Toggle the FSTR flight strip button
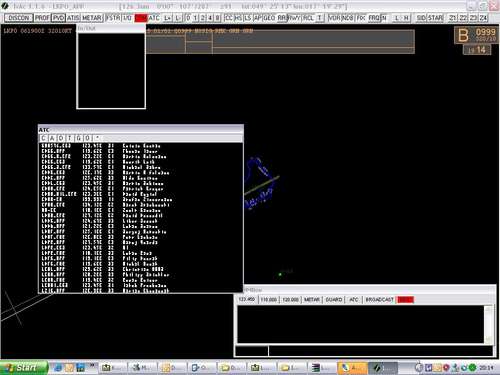The height and width of the screenshot is (375, 500). pos(113,18)
